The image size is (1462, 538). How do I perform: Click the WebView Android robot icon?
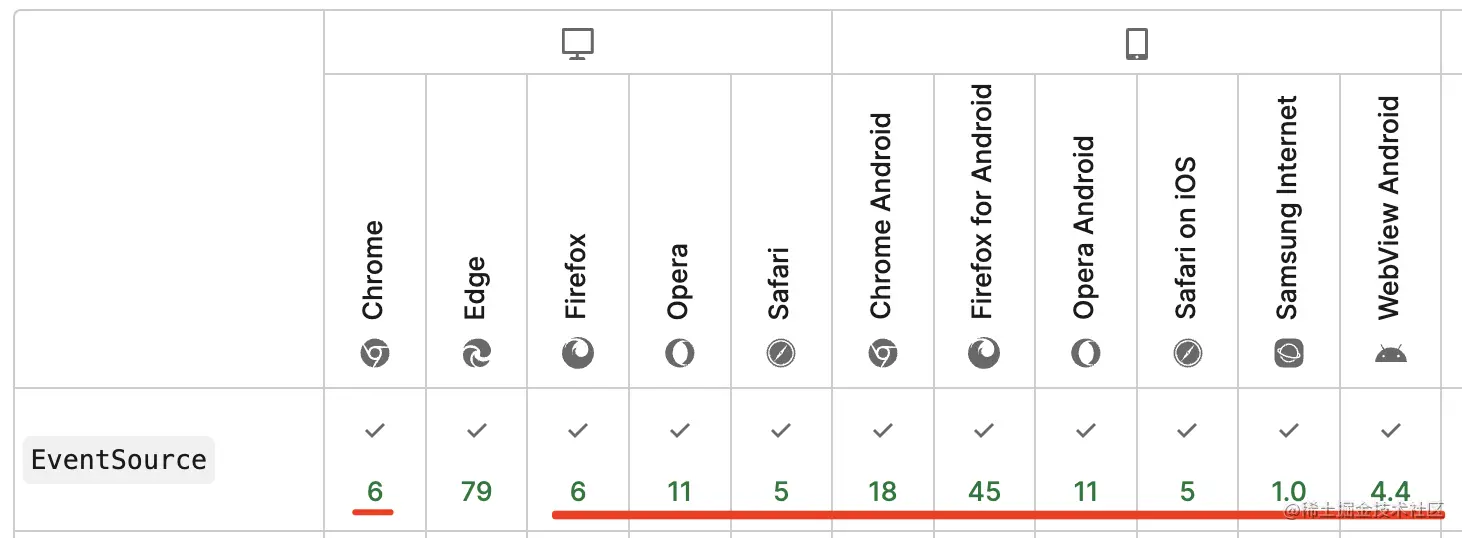tap(1390, 353)
